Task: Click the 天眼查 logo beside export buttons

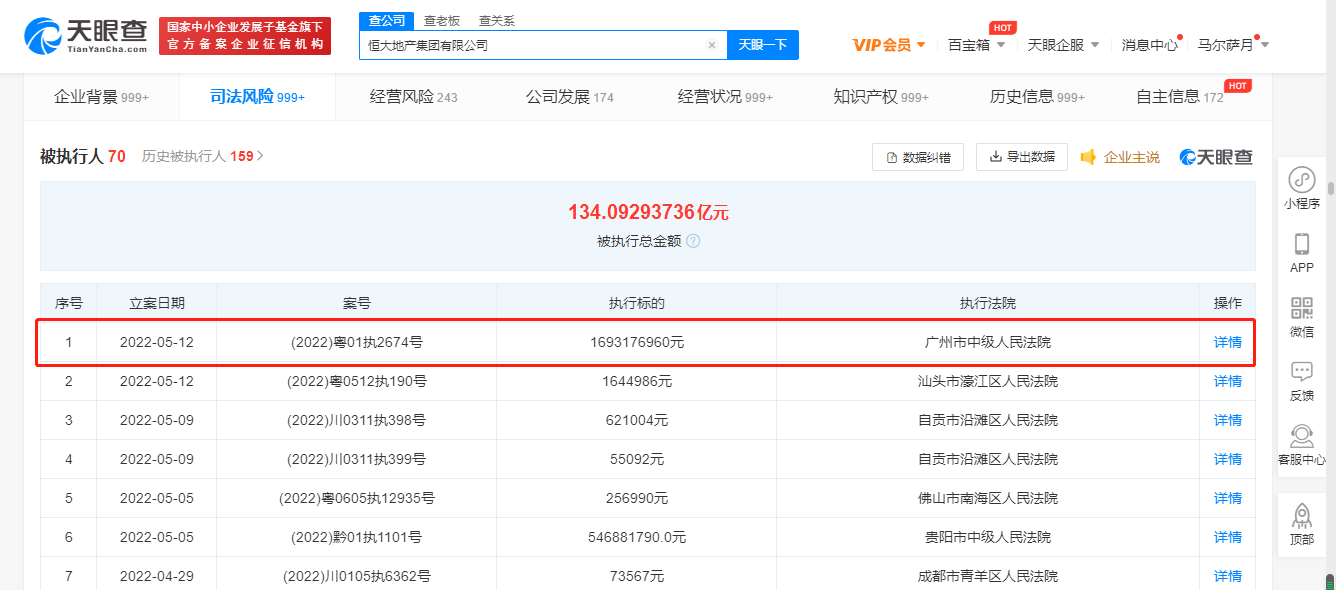Action: [1216, 157]
